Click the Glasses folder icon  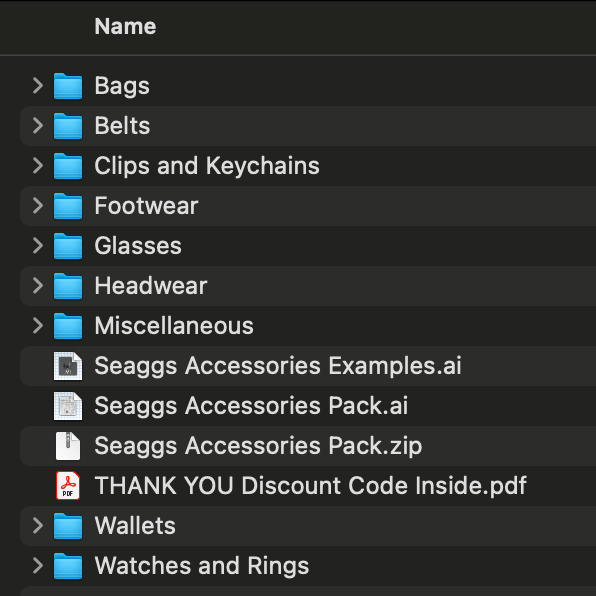pyautogui.click(x=68, y=246)
